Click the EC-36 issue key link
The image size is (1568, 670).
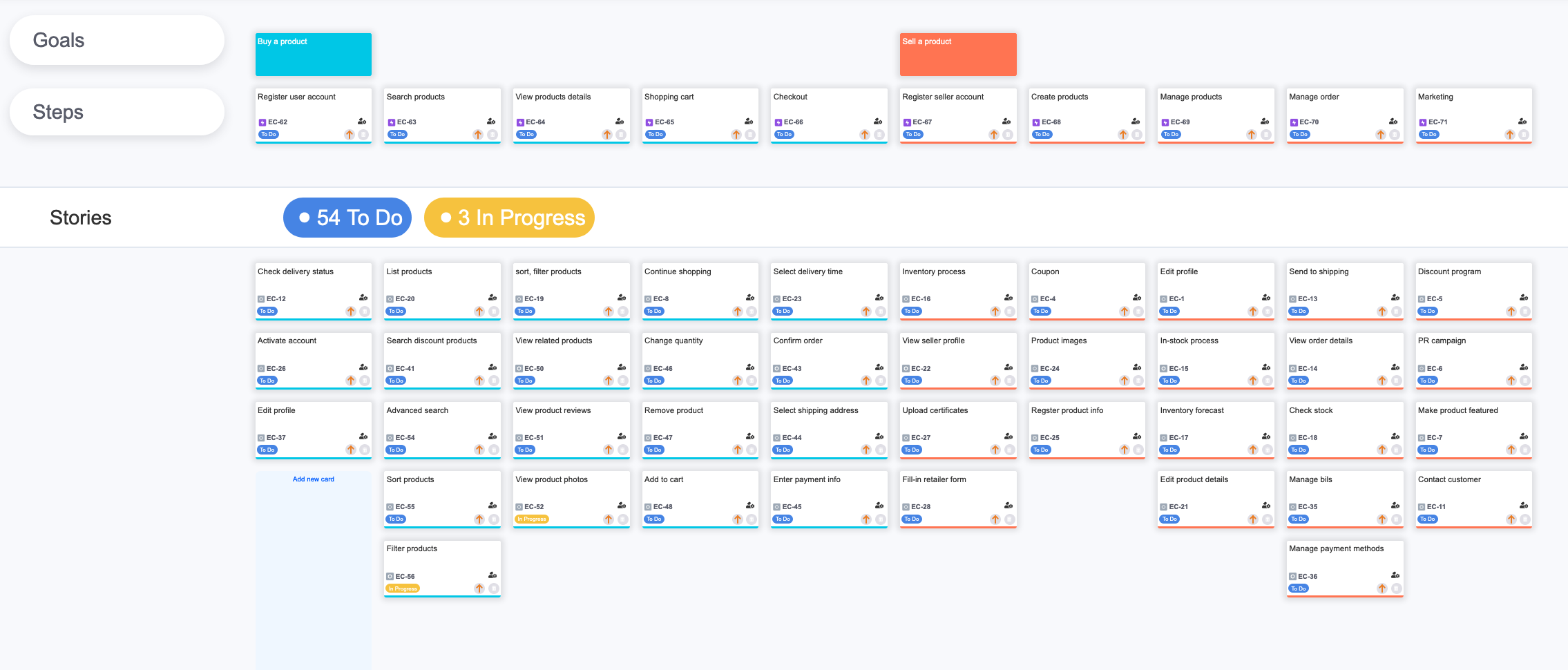coord(1307,576)
